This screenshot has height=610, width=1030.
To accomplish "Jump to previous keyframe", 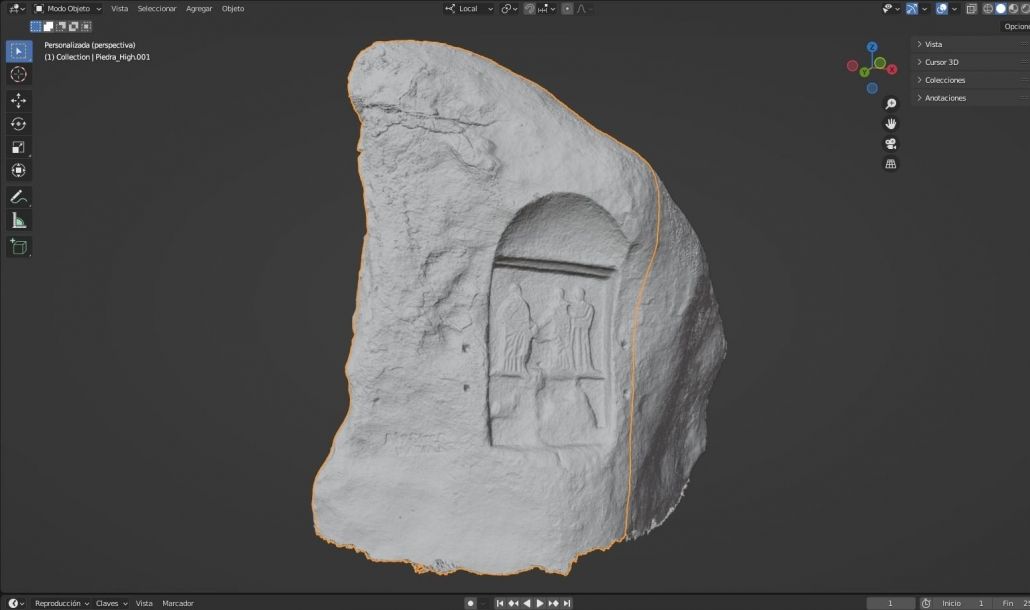I will point(513,603).
